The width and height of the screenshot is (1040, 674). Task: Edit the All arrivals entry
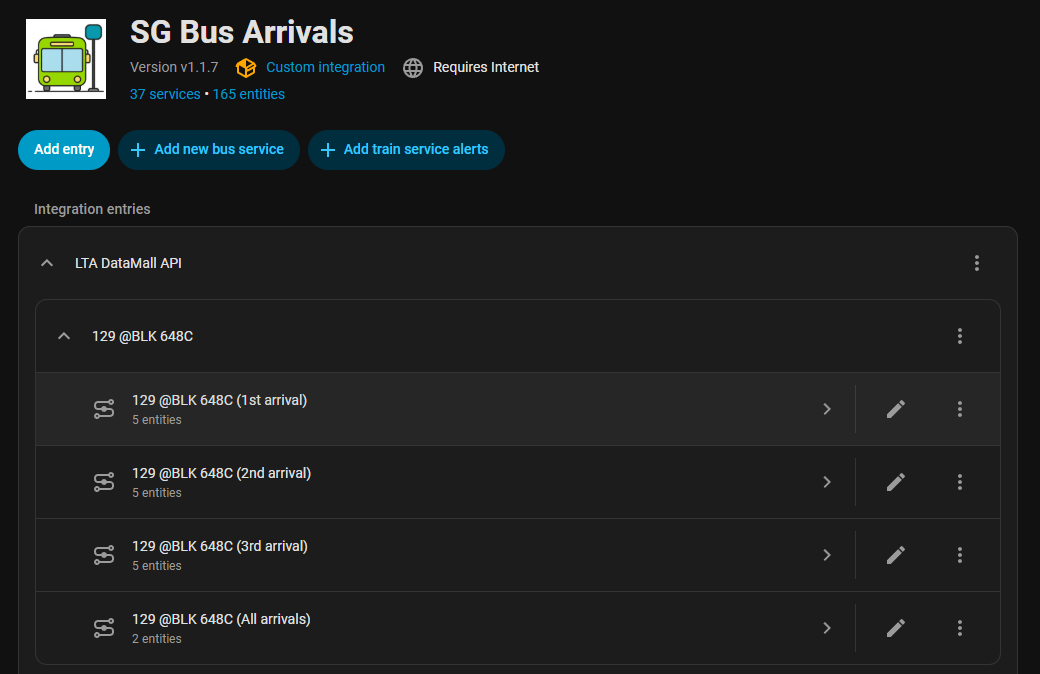click(x=896, y=628)
